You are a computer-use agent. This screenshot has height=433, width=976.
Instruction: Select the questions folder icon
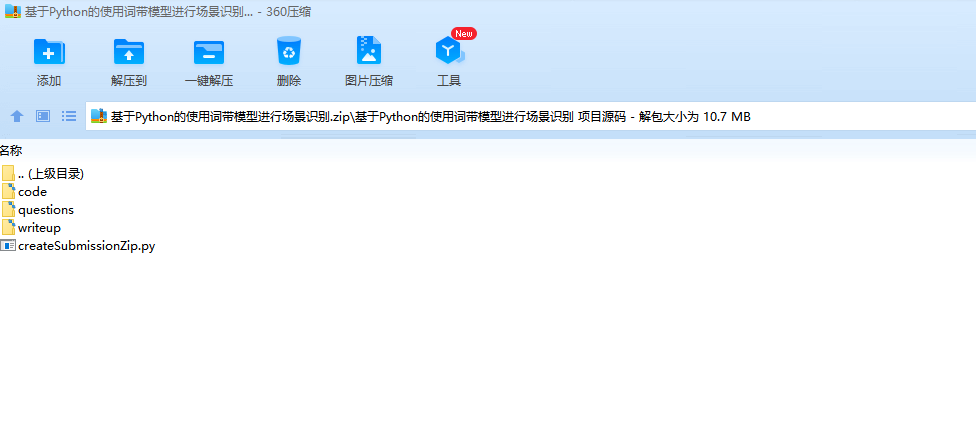tap(8, 210)
